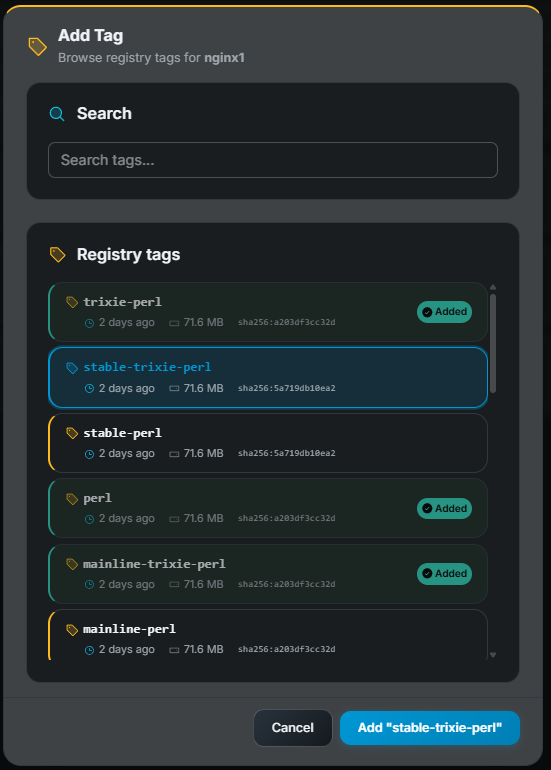The height and width of the screenshot is (770, 551).
Task: Click clock icon in mainline-perl row
Action: pyautogui.click(x=89, y=650)
